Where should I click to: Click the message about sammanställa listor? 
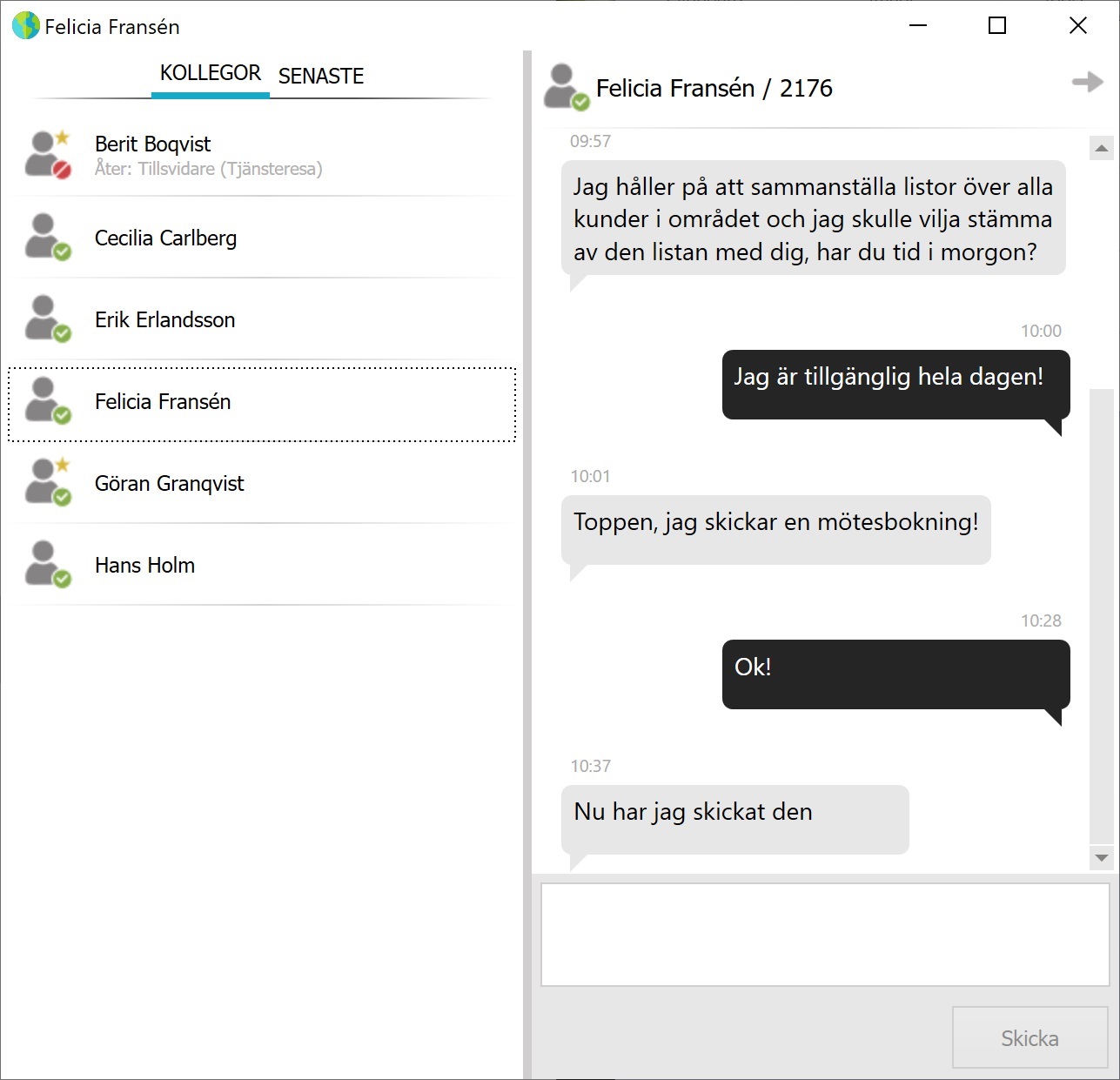pos(814,218)
